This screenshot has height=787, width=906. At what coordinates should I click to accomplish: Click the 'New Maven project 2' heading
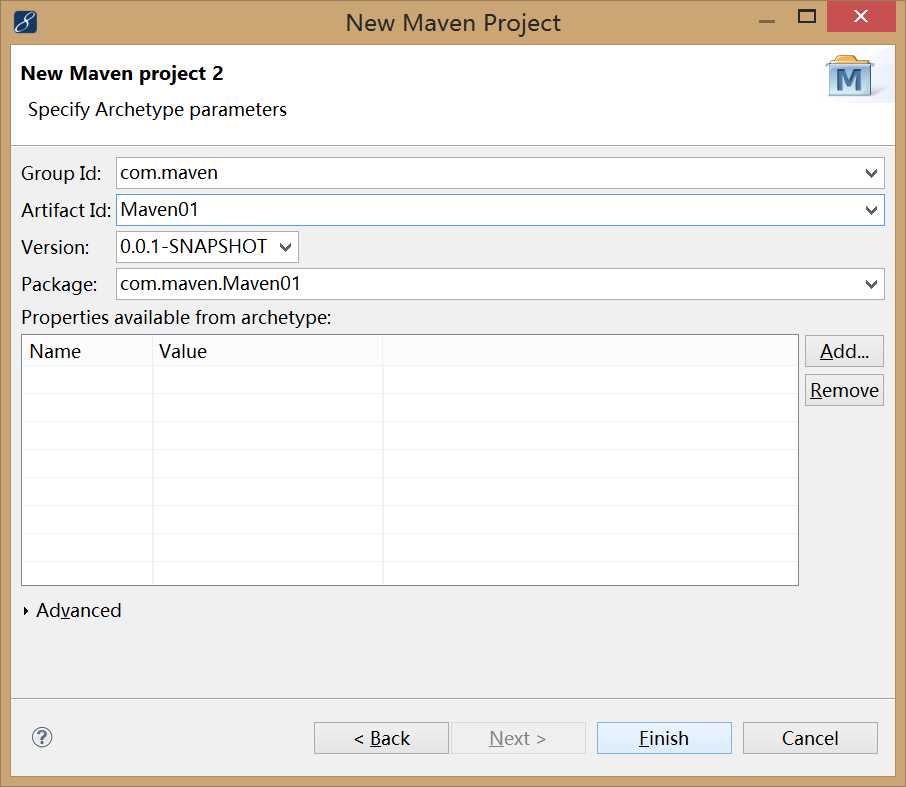(x=122, y=73)
